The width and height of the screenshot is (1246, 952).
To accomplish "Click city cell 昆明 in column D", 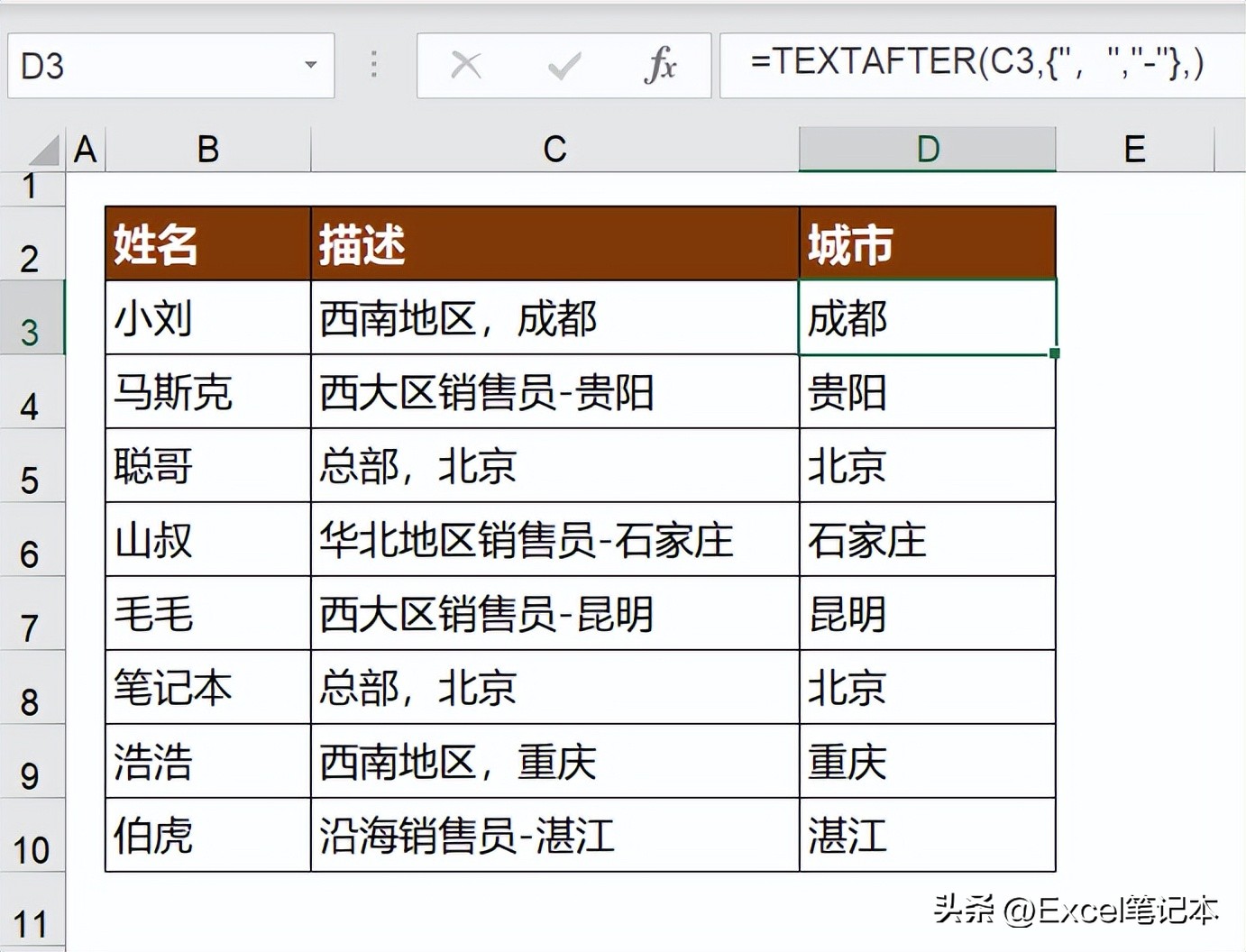I will click(928, 613).
